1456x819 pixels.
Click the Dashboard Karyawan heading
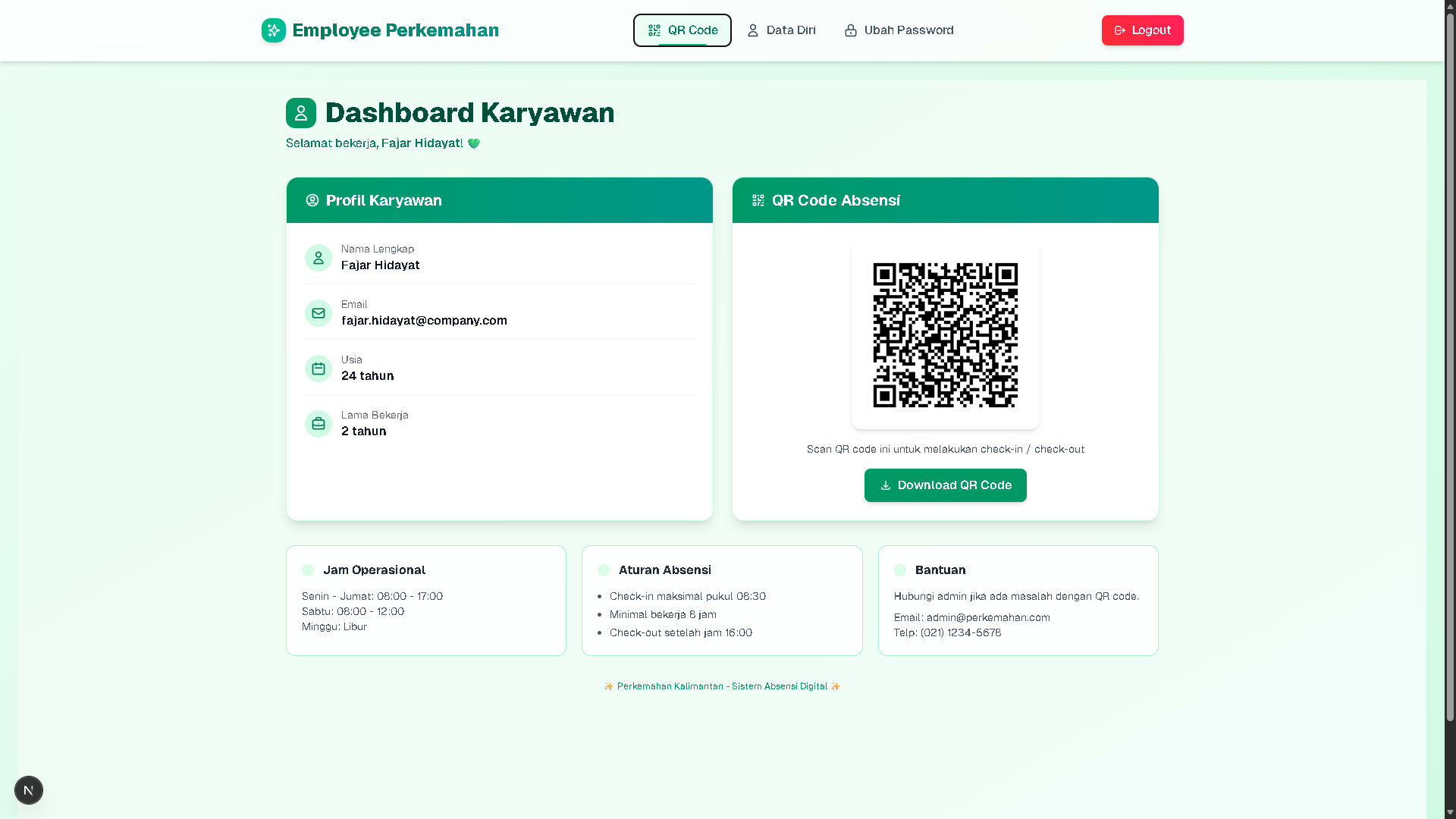click(470, 113)
